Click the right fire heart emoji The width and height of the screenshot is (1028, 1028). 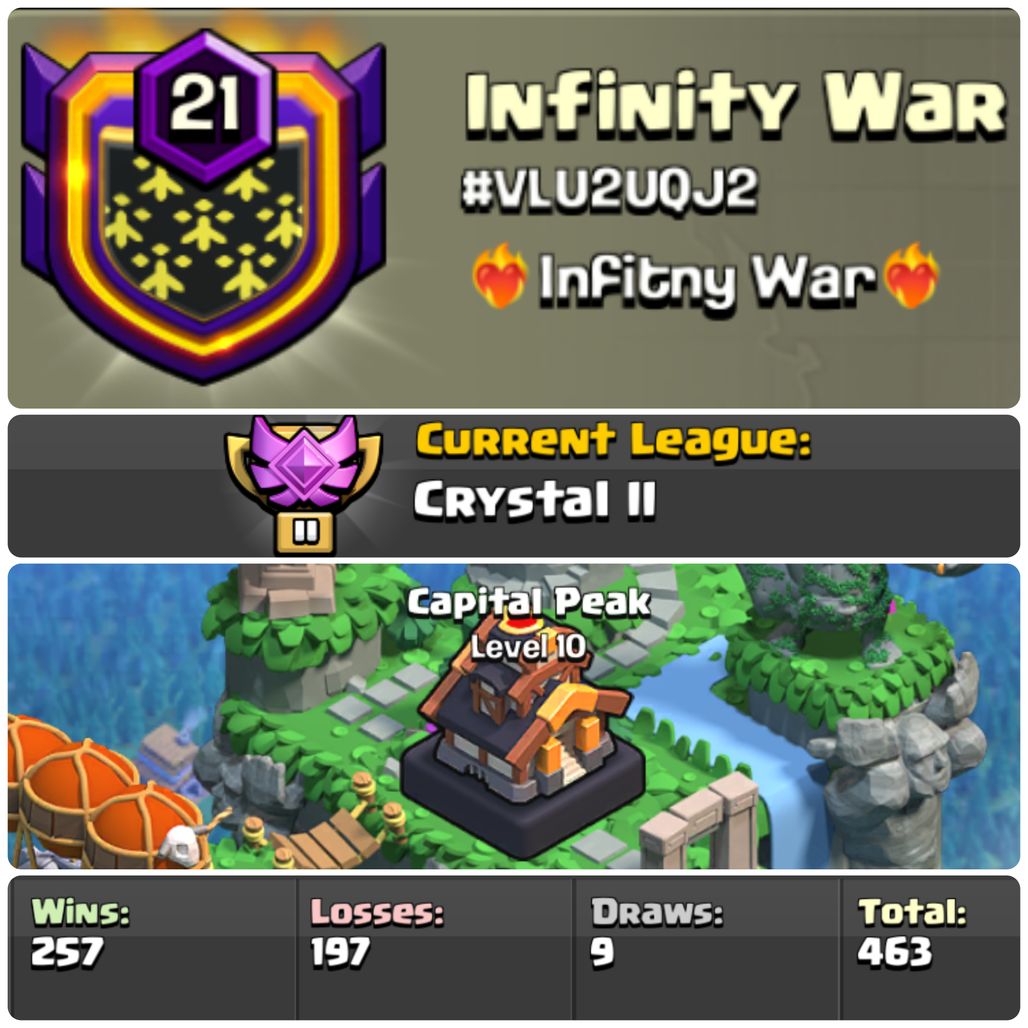tap(911, 276)
